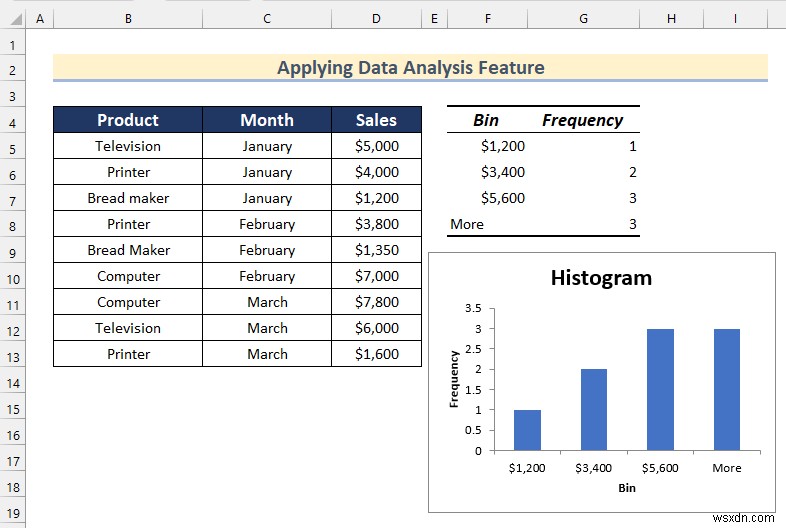Select the $3,400 bin cell
786x528 pixels.
[x=487, y=172]
